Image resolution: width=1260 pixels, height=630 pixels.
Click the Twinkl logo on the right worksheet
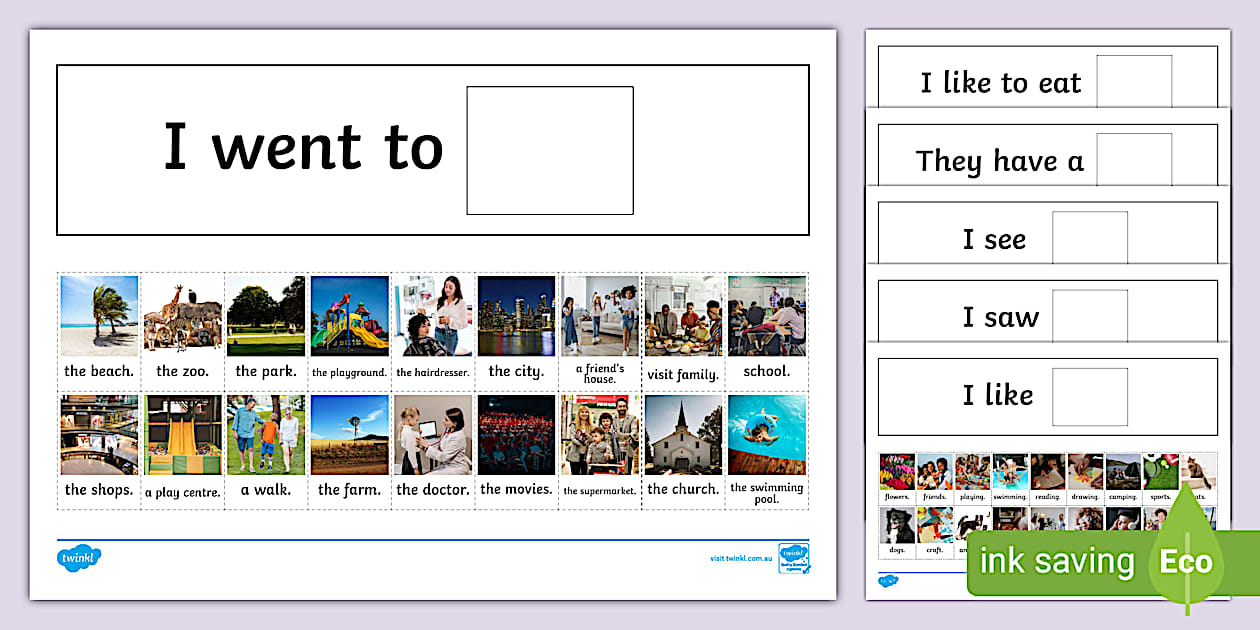[886, 579]
